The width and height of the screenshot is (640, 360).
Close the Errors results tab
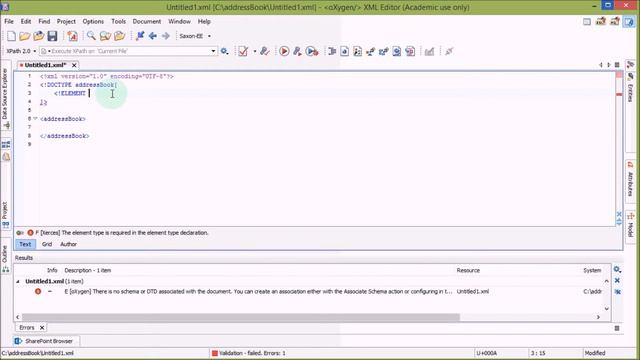(x=42, y=328)
